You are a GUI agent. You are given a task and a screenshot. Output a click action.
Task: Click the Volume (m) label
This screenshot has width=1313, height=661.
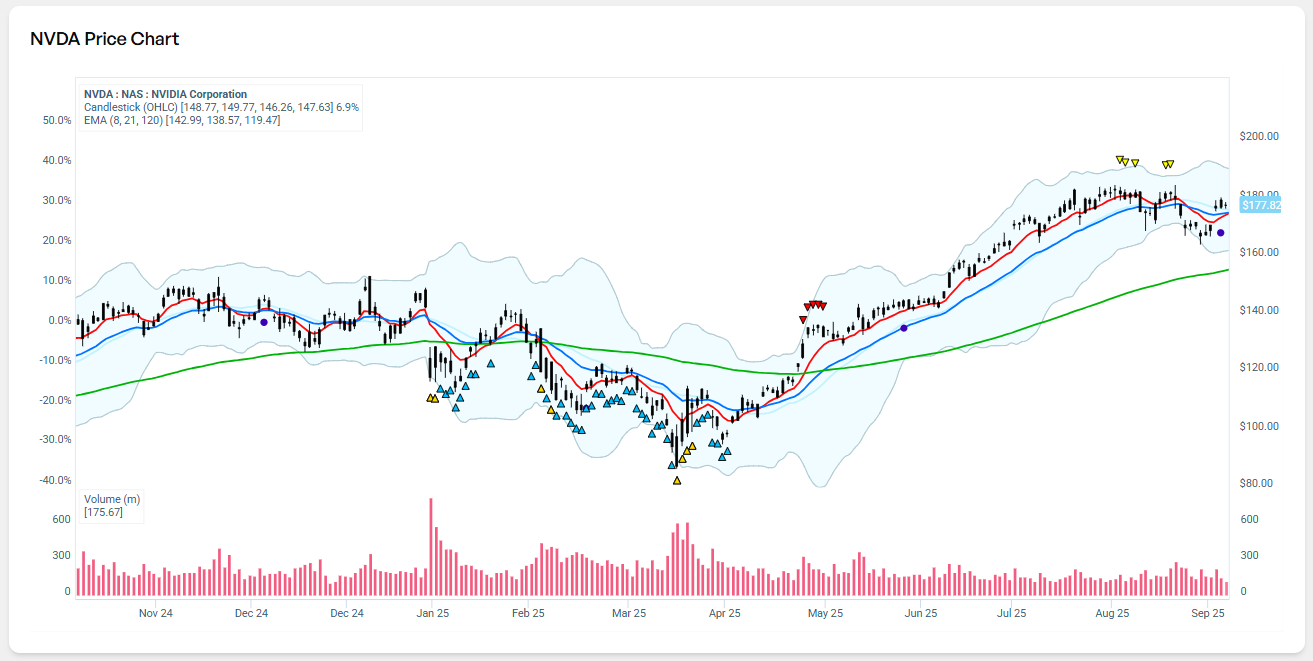coord(112,499)
